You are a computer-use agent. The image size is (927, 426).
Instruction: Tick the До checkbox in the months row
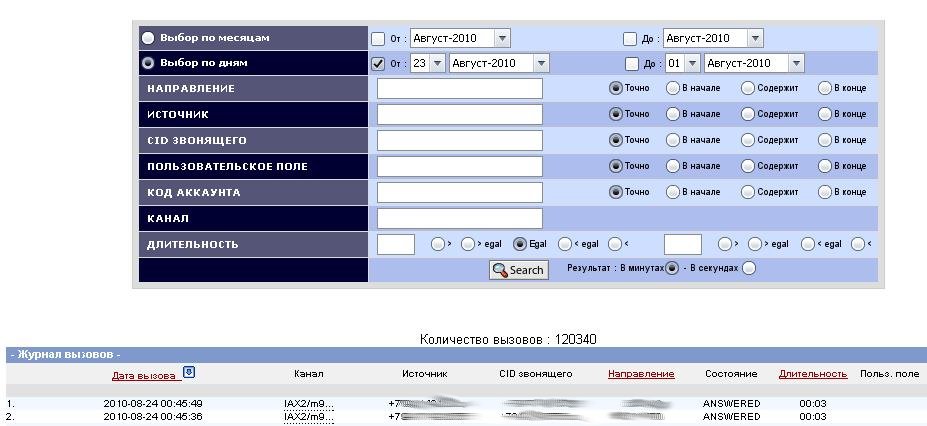click(630, 39)
